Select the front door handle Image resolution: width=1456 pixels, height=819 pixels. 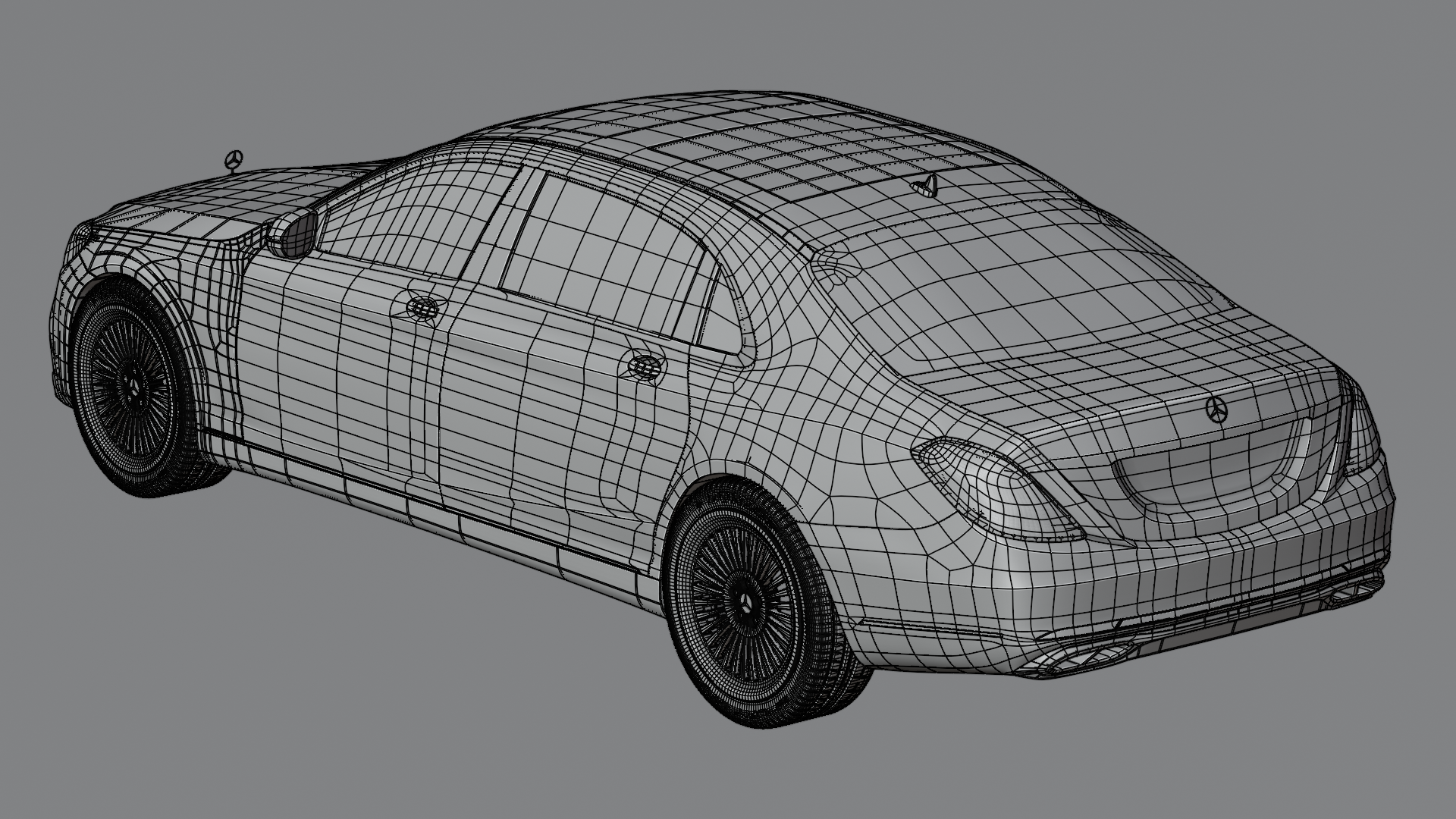tap(422, 307)
